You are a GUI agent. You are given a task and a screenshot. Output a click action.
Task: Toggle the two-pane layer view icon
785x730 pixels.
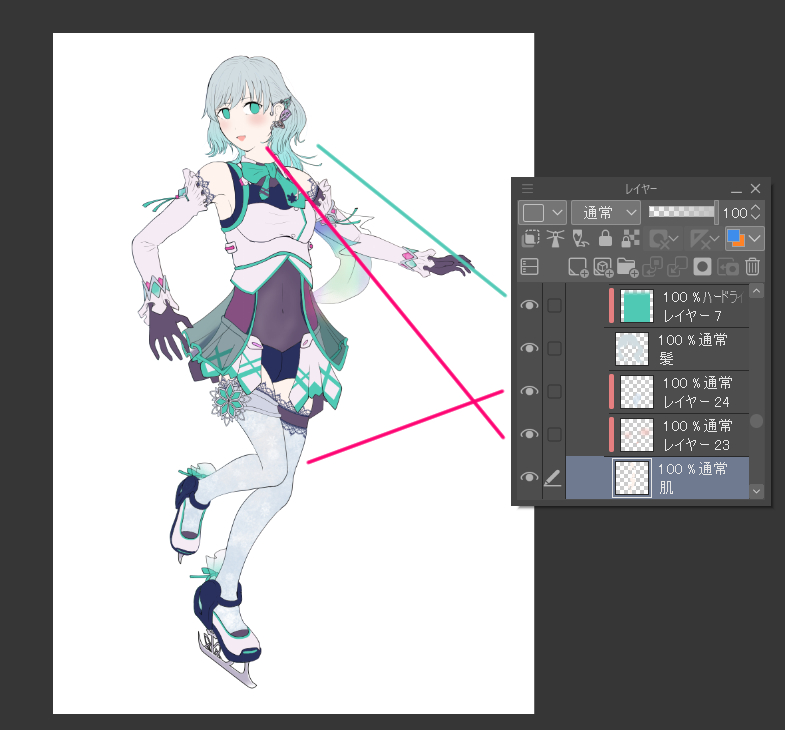[x=529, y=266]
